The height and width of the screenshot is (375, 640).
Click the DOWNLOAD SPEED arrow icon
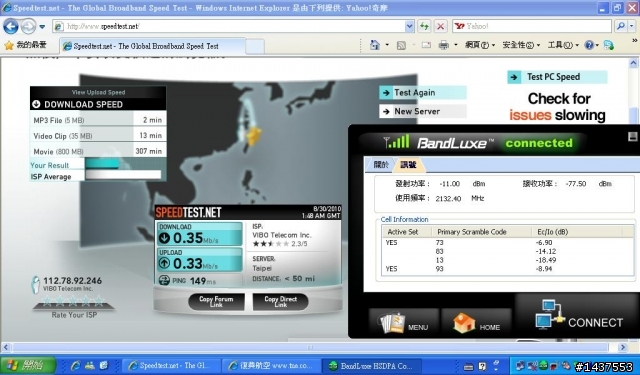point(36,104)
